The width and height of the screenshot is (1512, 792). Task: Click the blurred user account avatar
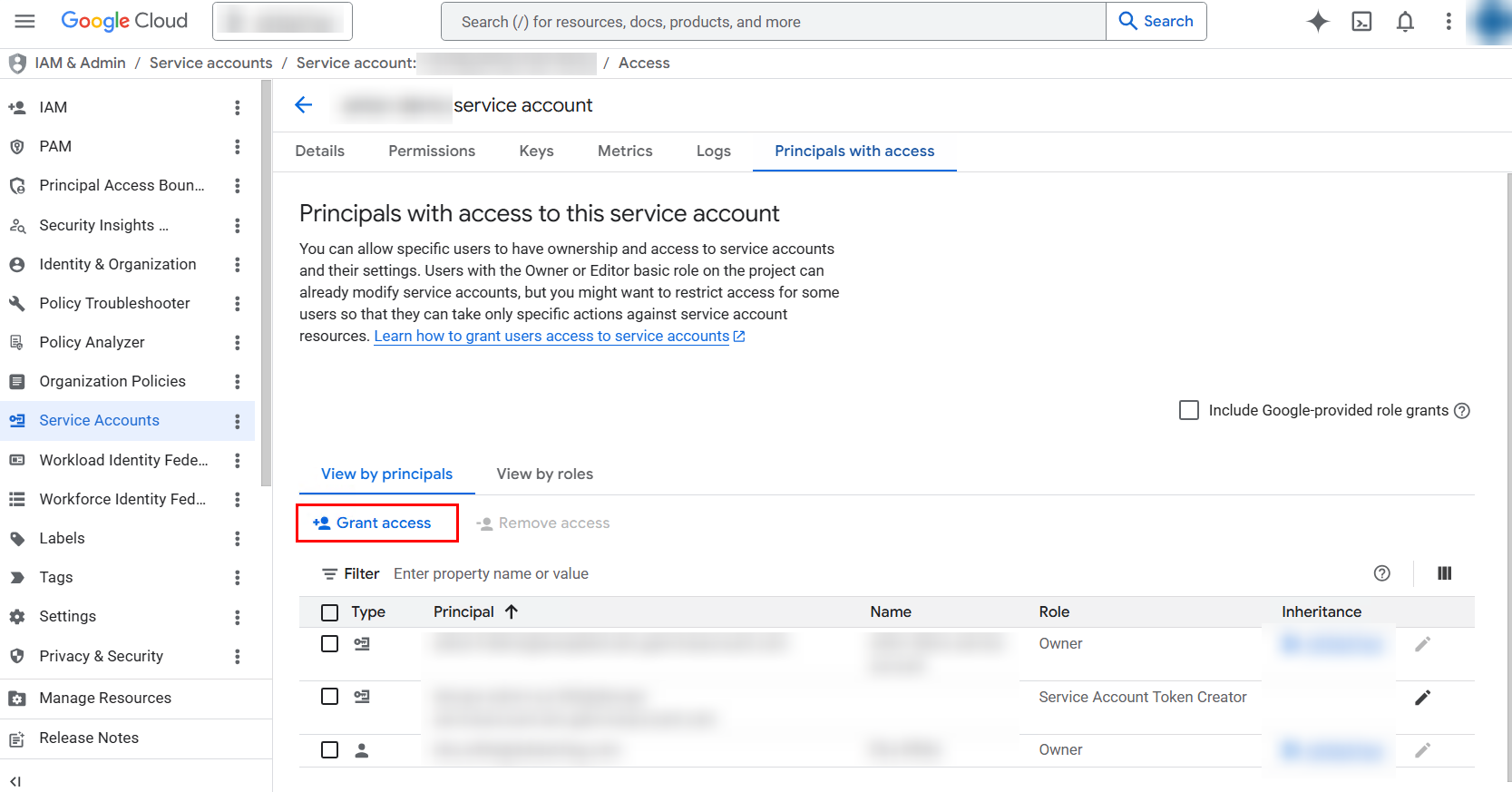click(x=1490, y=22)
